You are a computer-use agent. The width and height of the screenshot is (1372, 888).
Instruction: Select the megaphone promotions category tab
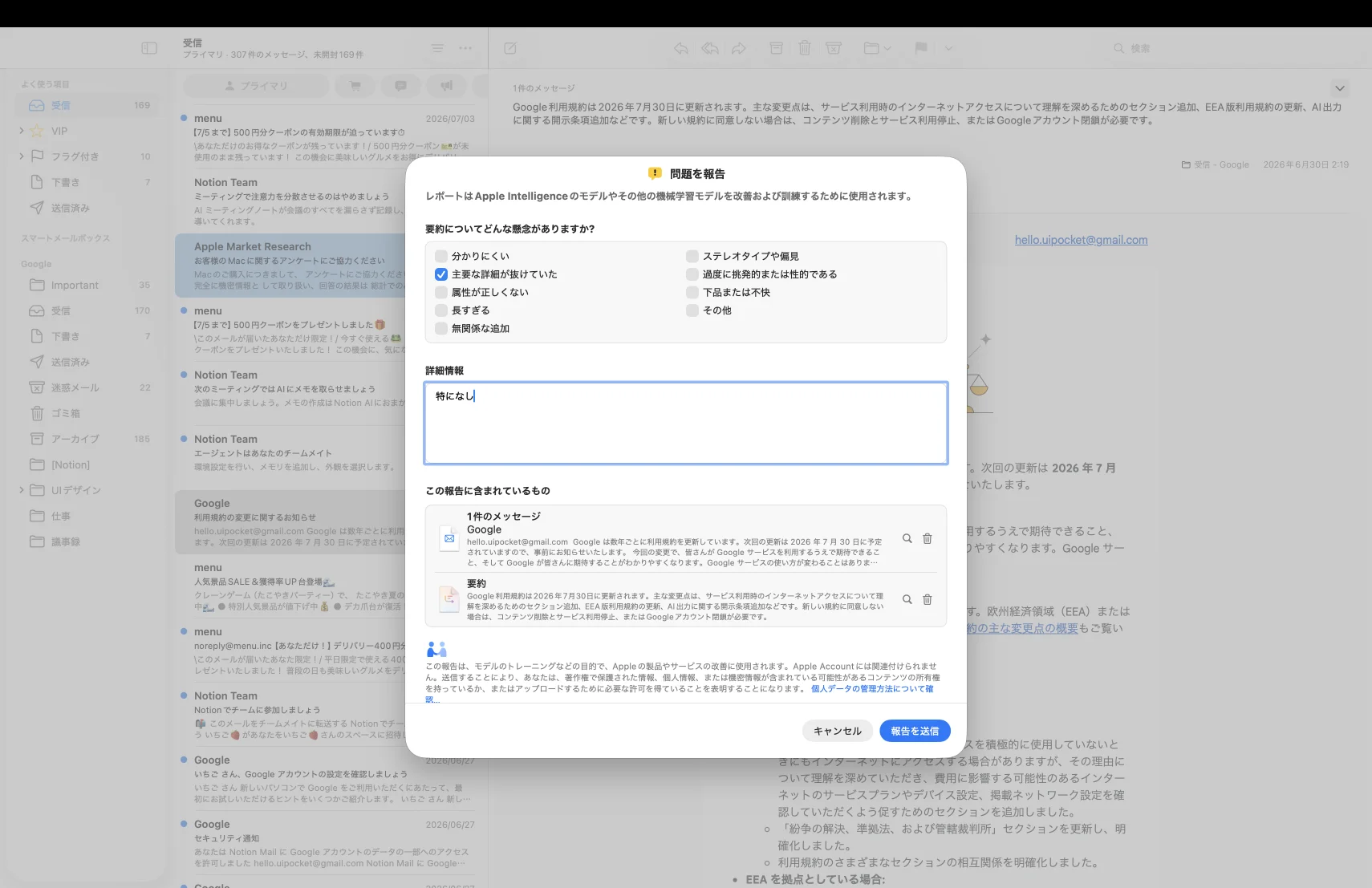[447, 85]
